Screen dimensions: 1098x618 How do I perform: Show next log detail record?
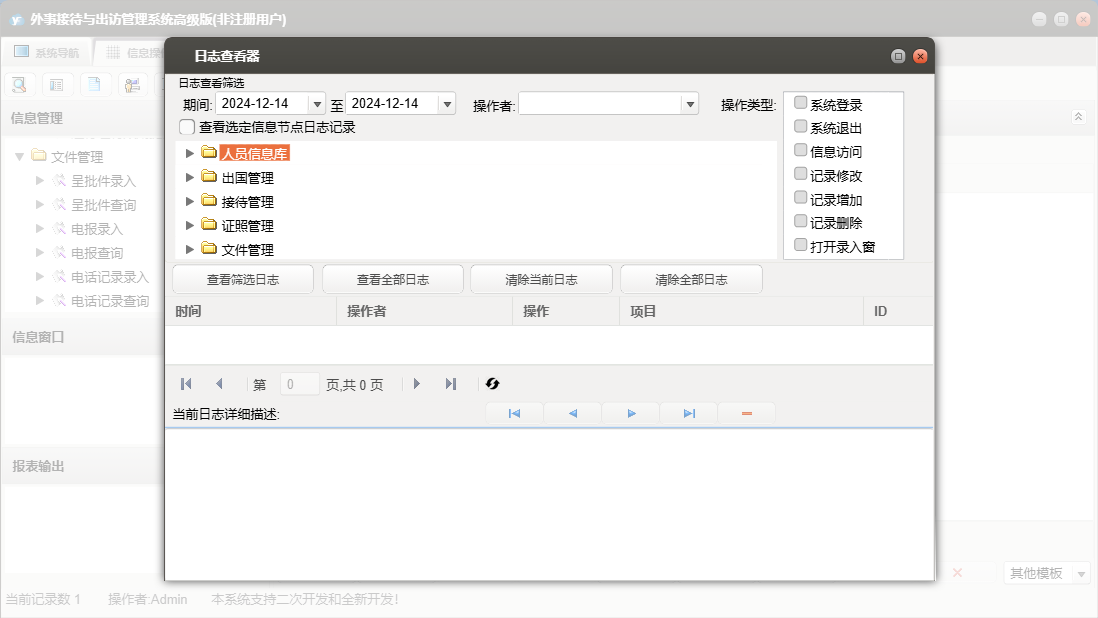(x=631, y=413)
